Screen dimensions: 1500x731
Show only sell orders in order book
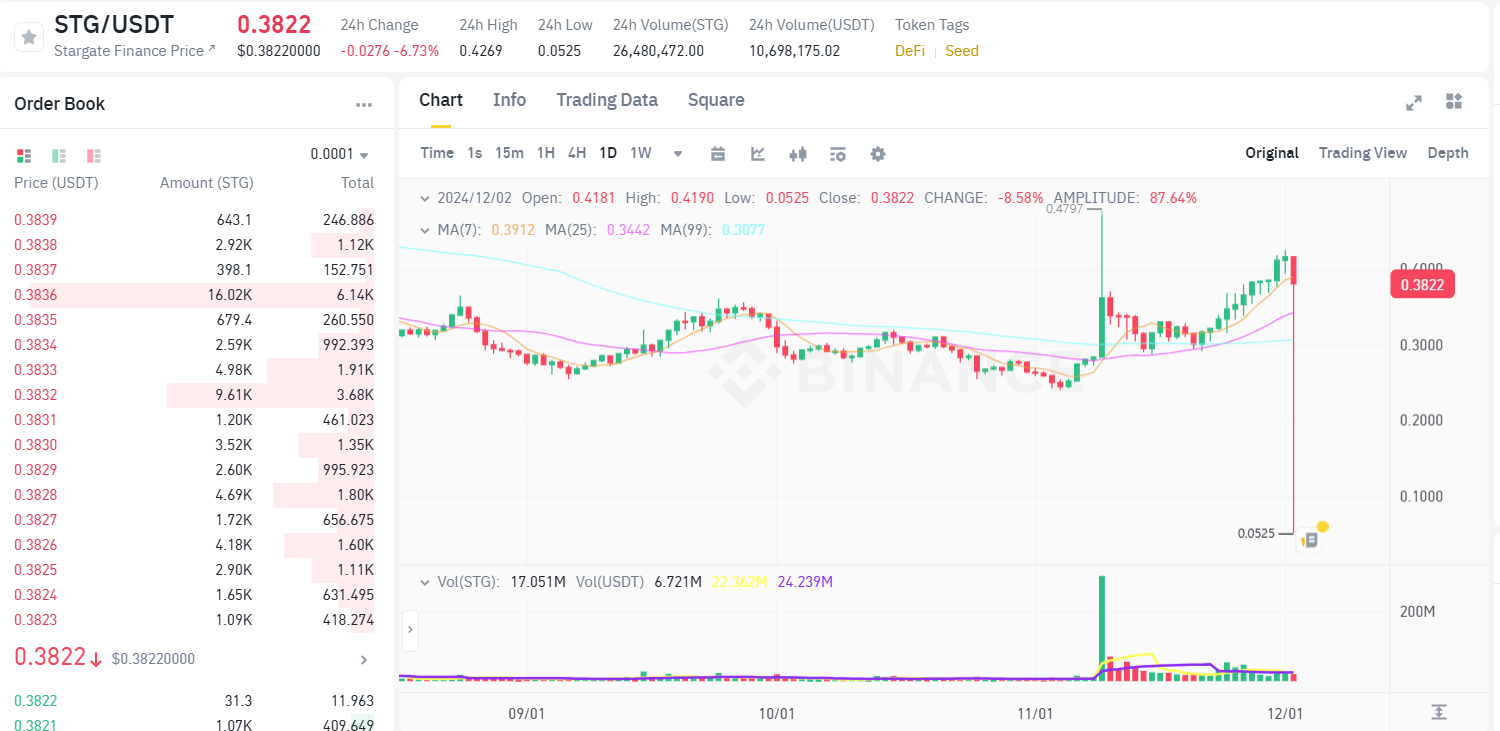(94, 156)
